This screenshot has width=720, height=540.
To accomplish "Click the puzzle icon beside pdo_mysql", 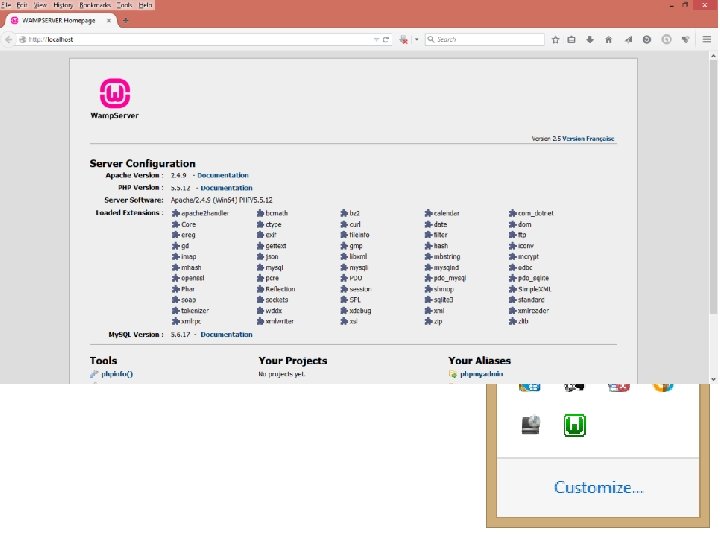I will click(x=428, y=278).
